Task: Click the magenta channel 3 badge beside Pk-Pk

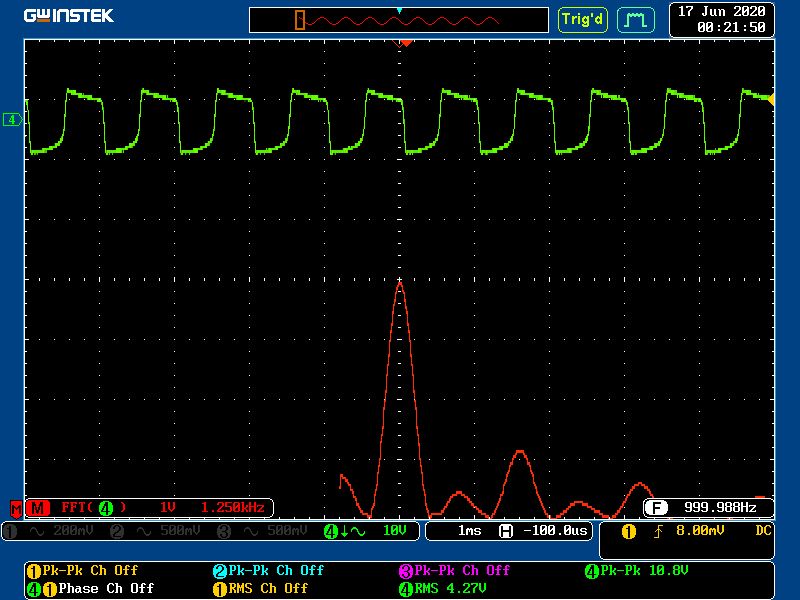Action: point(406,571)
